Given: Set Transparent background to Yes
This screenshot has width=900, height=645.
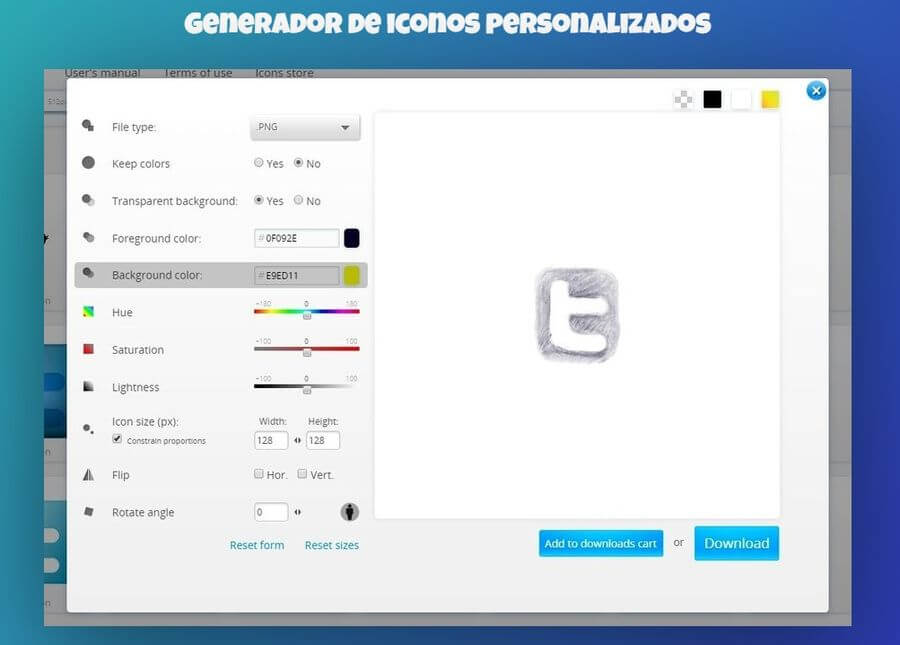Looking at the screenshot, I should (x=259, y=200).
